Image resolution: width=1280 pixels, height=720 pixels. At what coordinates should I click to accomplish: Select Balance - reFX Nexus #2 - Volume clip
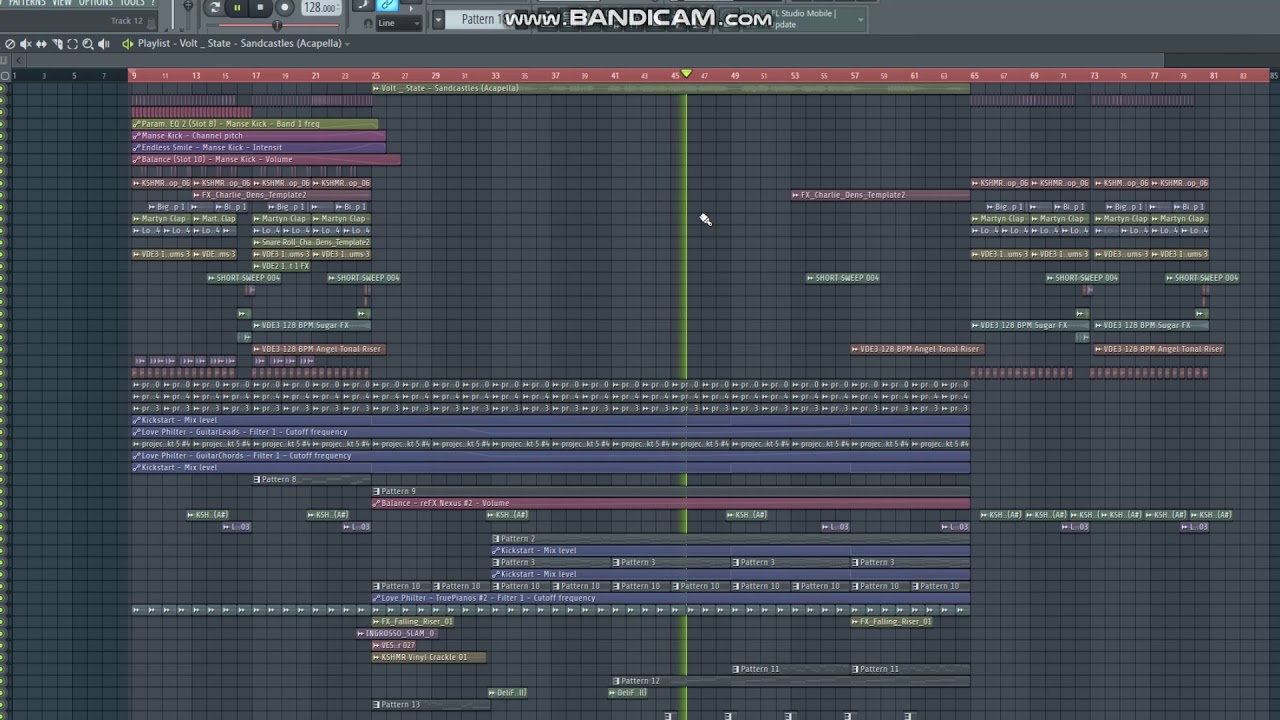coord(671,503)
